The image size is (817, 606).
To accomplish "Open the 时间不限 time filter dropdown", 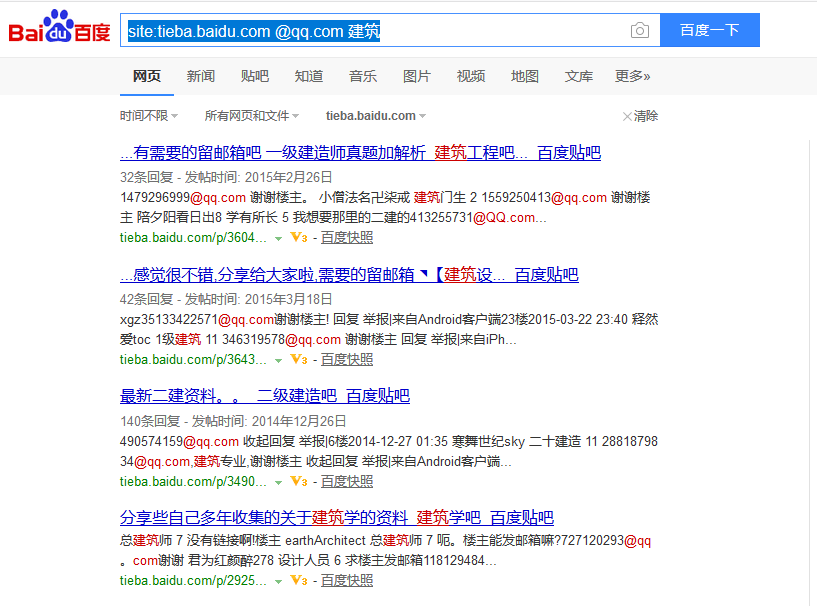I will coord(149,116).
